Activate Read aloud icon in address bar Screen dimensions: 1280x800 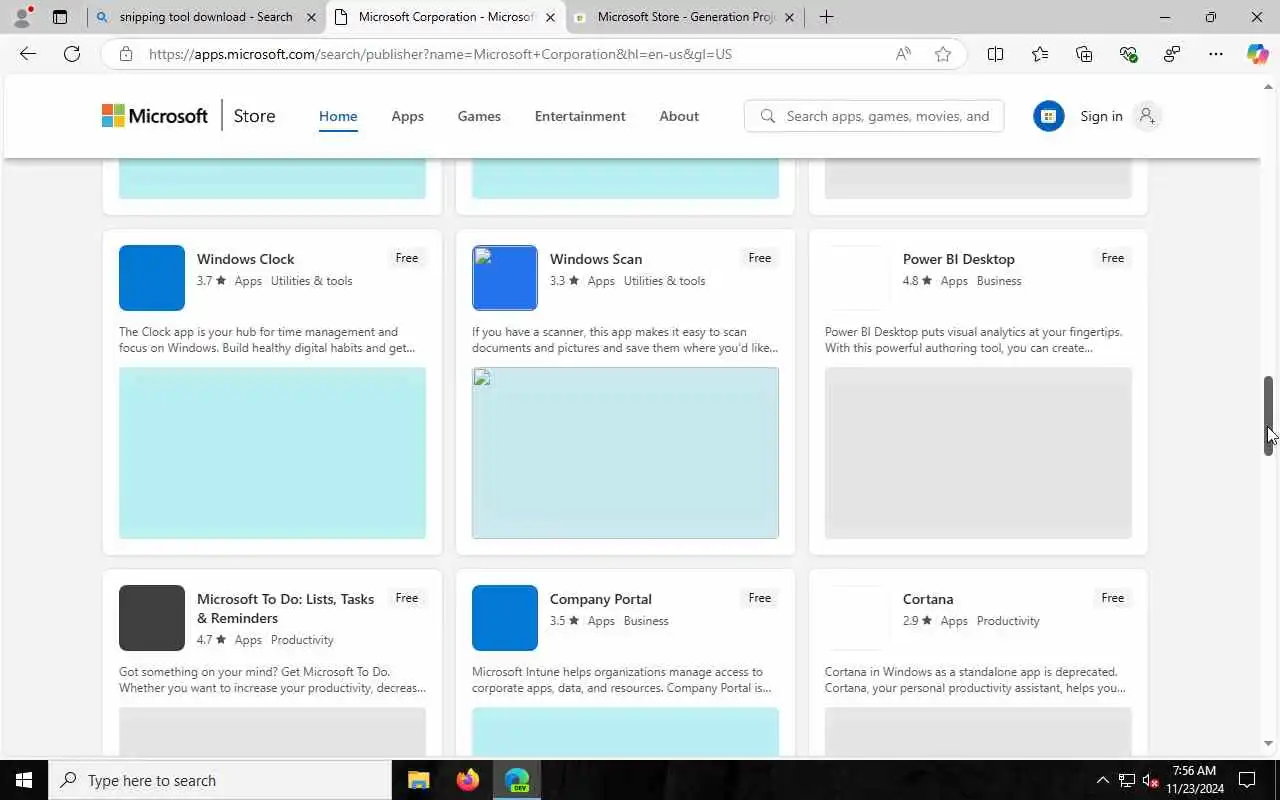903,54
